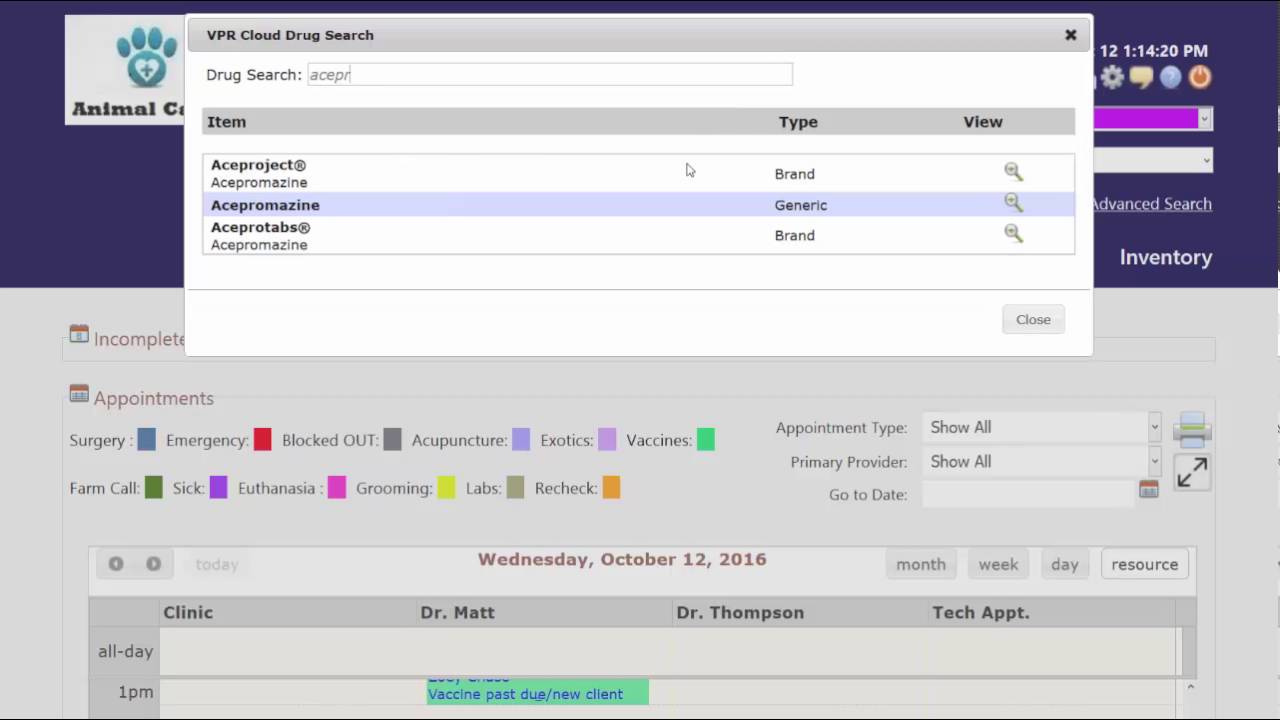Click the Grooming yellow color swatch
Screen dimensions: 1280x720
pos(446,488)
